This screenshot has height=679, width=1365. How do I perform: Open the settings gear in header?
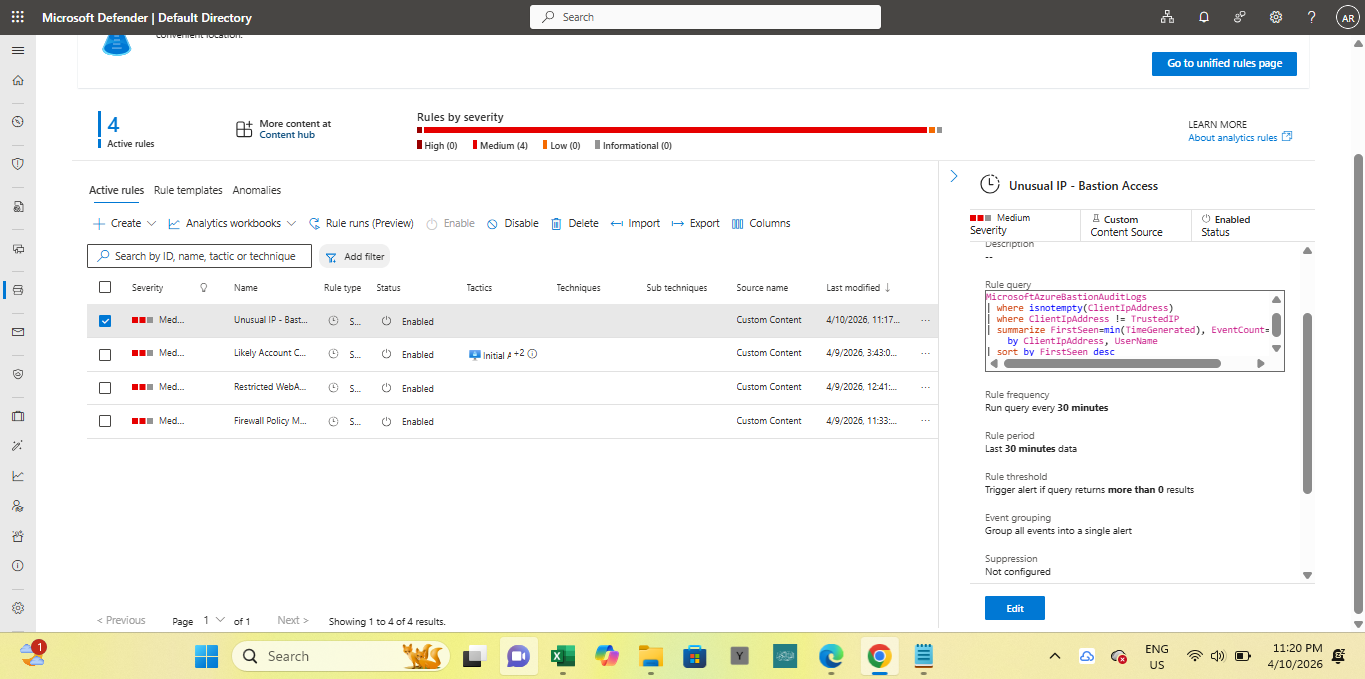tap(1276, 17)
